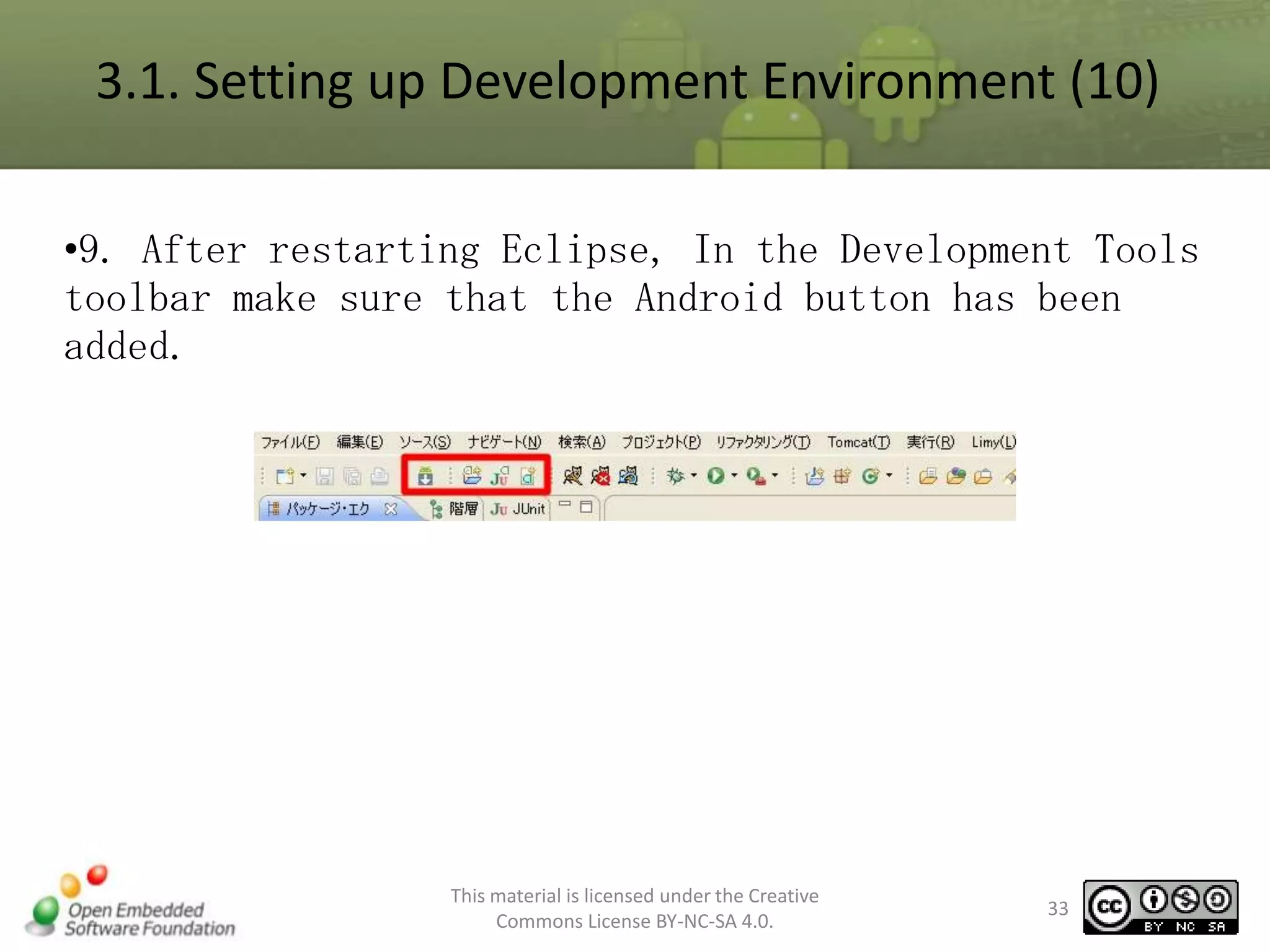Switch to the JUnit tab
The width and height of the screenshot is (1270, 952).
(x=518, y=509)
